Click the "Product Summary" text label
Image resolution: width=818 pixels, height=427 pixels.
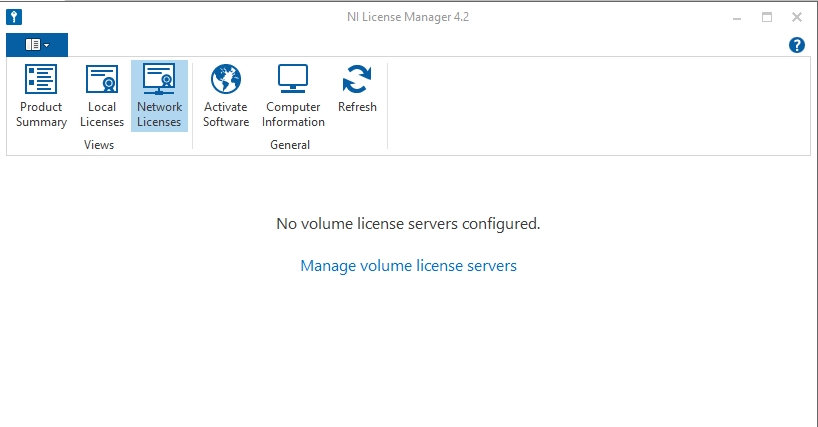[41, 115]
